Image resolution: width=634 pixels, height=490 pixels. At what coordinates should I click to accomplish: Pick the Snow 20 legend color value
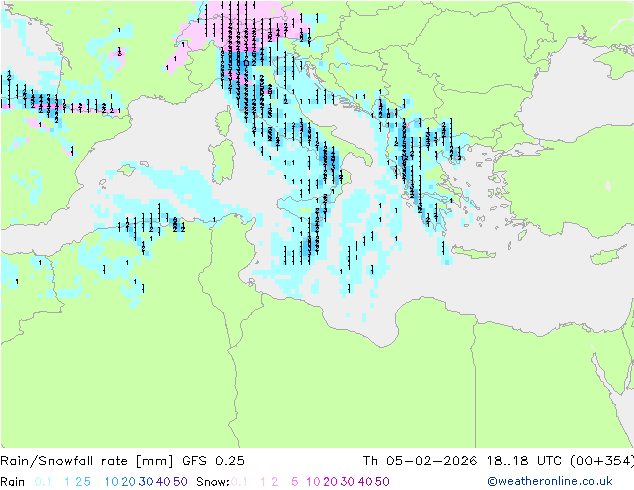tap(330, 482)
